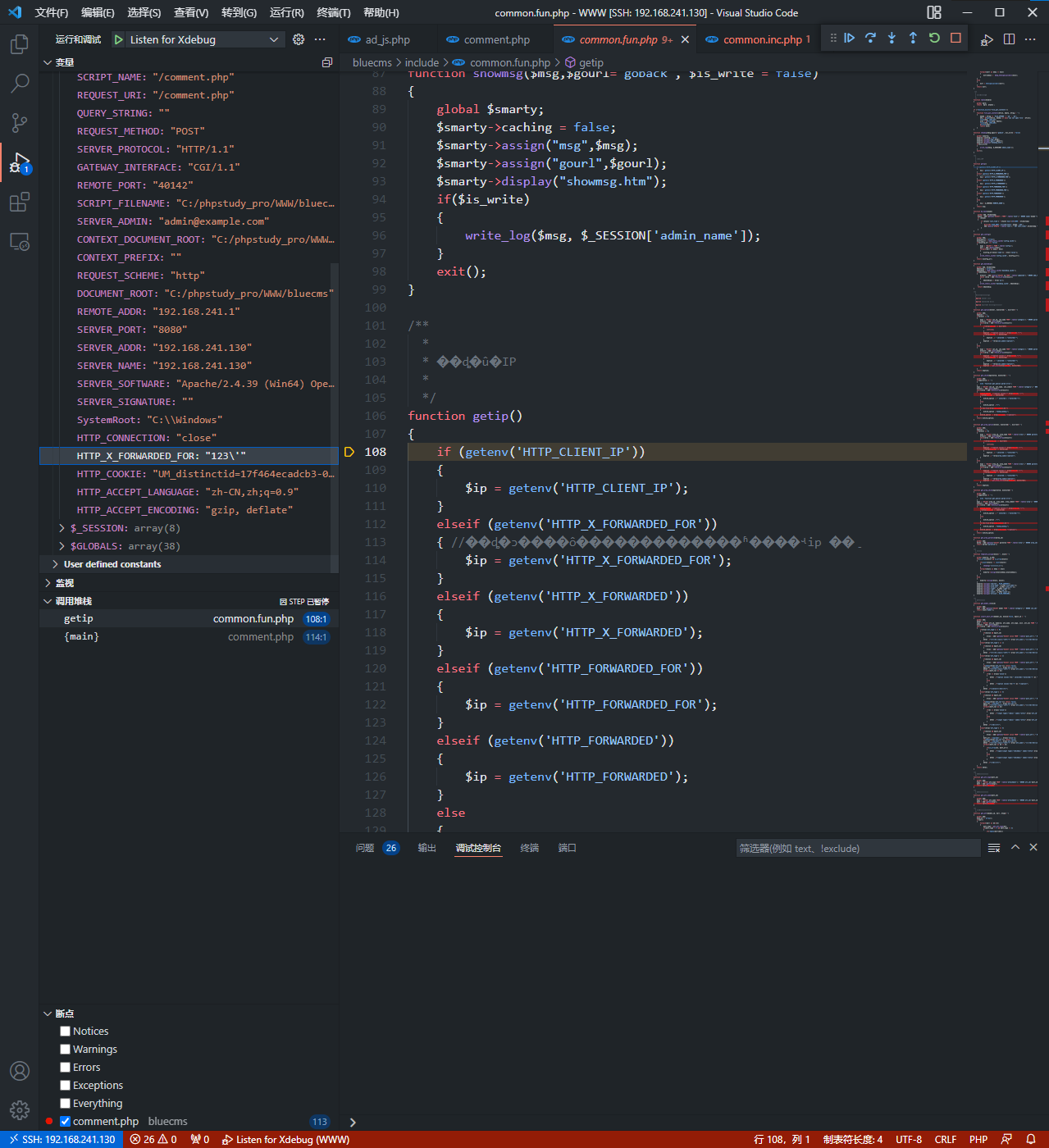The width and height of the screenshot is (1049, 1148).
Task: Open the Manage gear in activity bar
Action: [20, 1110]
